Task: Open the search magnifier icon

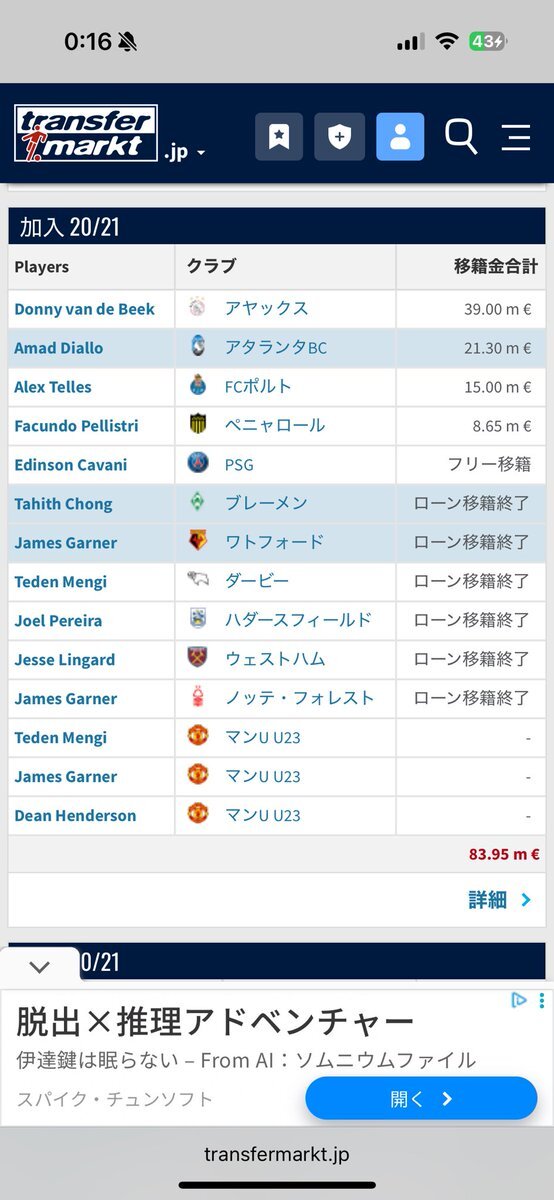Action: pos(461,137)
